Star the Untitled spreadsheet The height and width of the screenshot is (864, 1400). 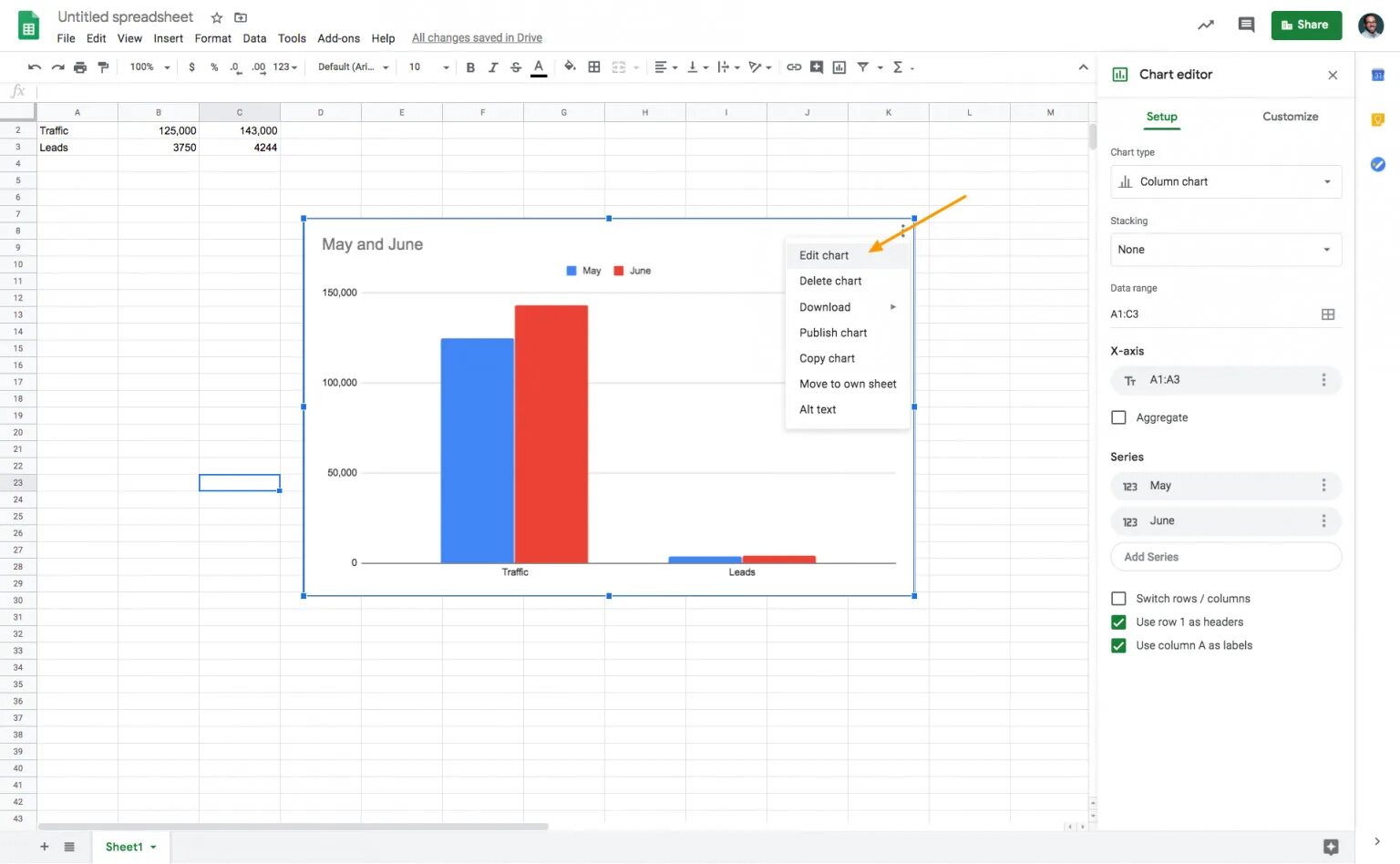pyautogui.click(x=217, y=17)
